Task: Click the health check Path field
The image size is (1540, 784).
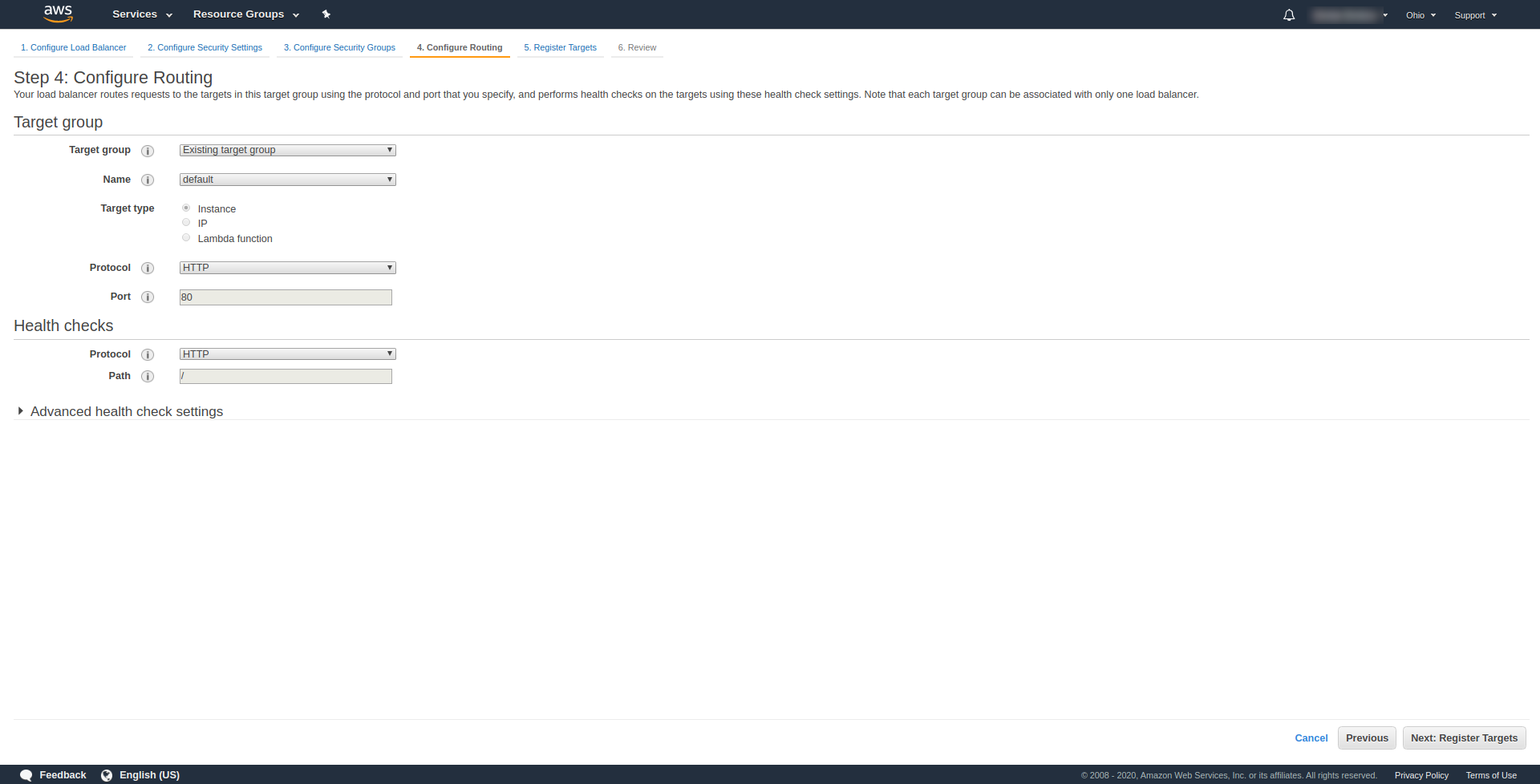Action: click(x=286, y=376)
